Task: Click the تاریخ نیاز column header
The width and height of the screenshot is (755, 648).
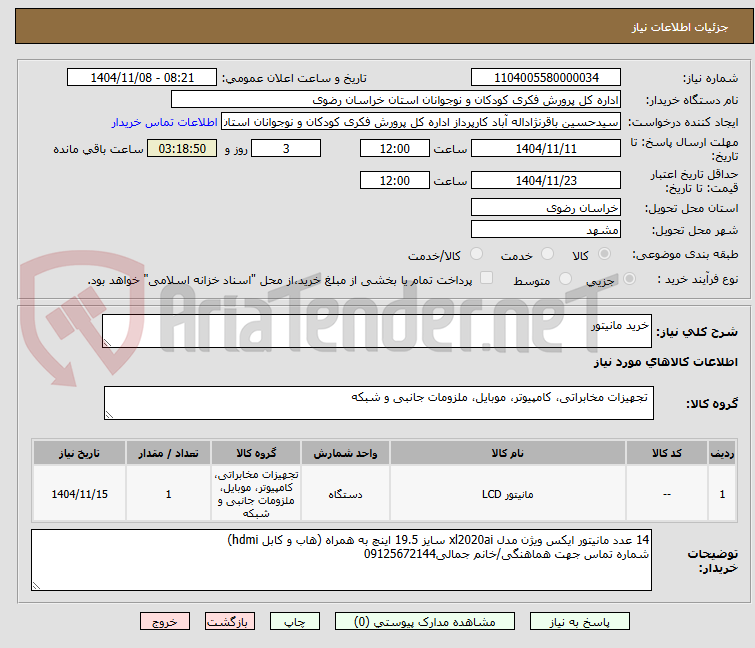Action: click(x=79, y=453)
